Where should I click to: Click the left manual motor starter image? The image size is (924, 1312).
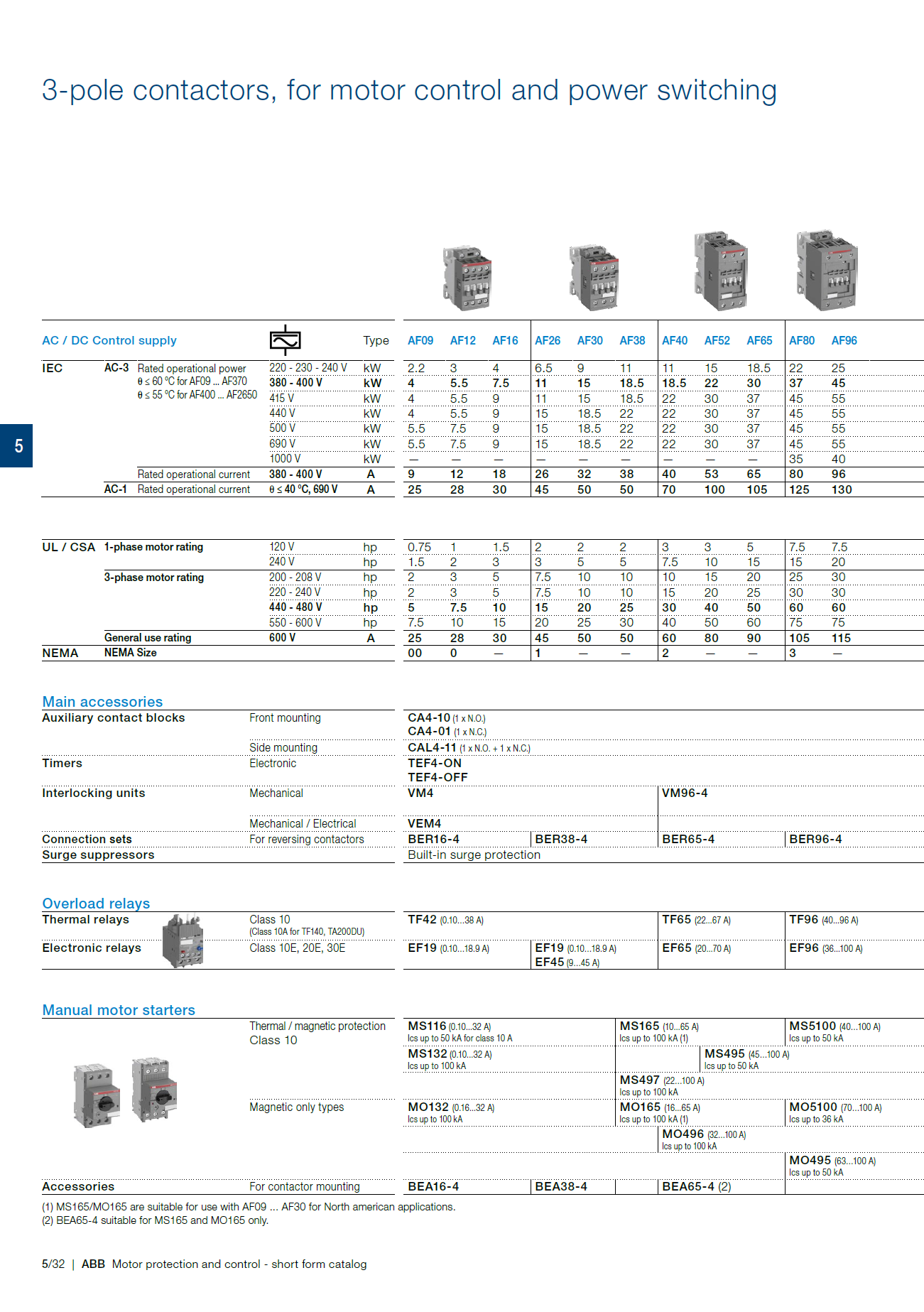tap(96, 1095)
